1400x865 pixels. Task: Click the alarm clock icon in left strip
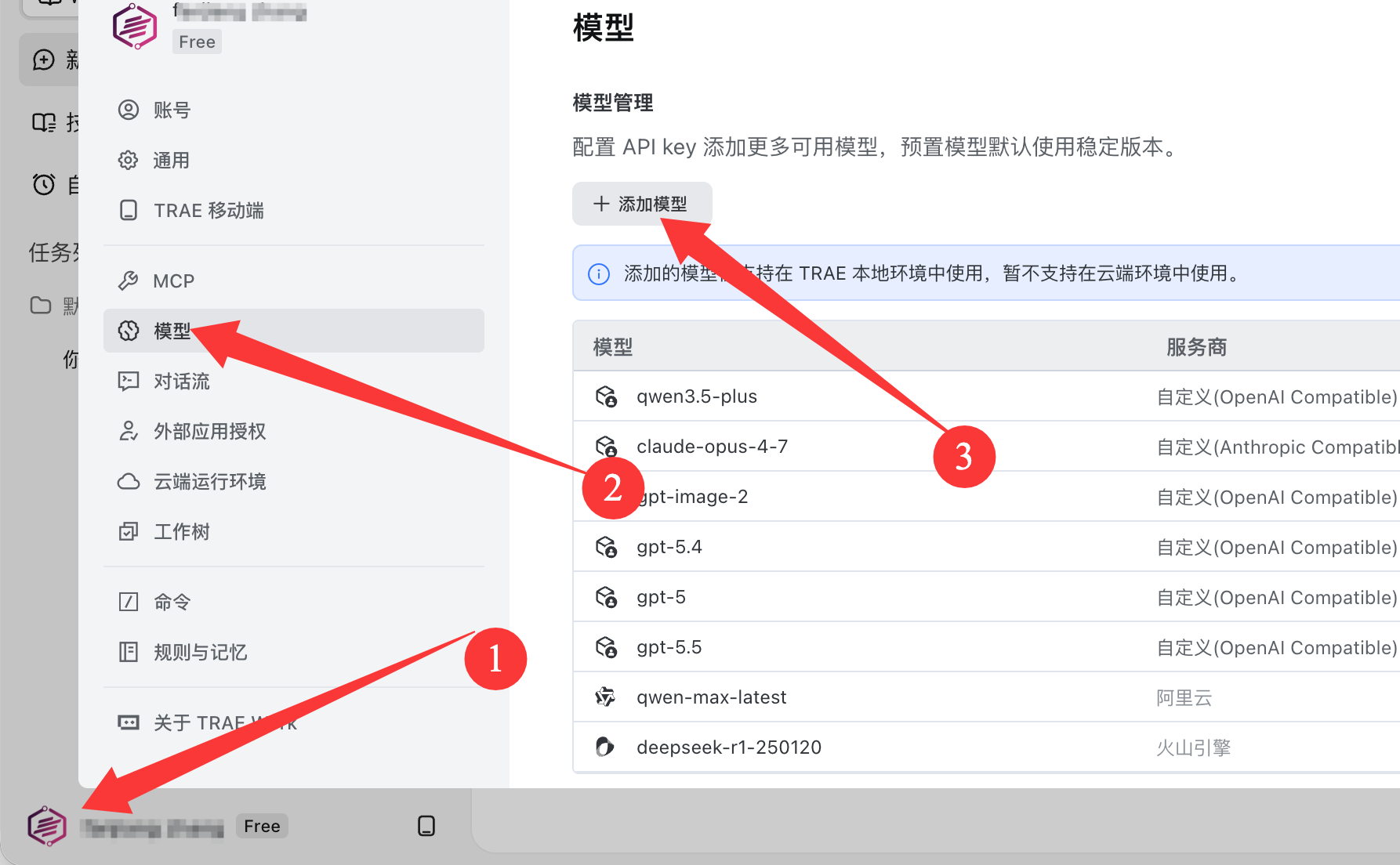click(44, 184)
